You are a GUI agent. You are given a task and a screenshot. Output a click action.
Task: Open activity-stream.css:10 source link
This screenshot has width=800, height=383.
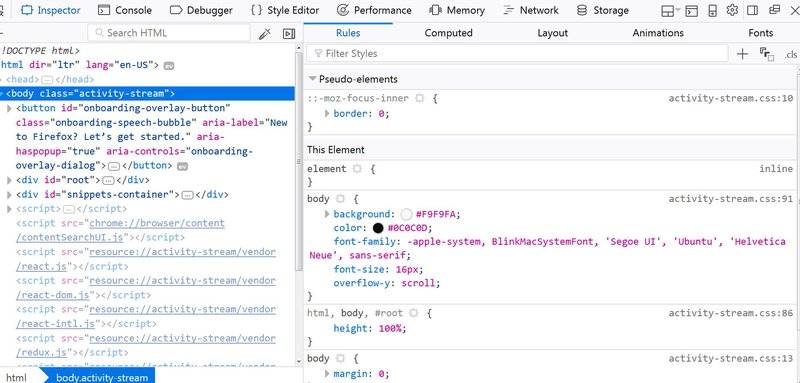pos(731,98)
